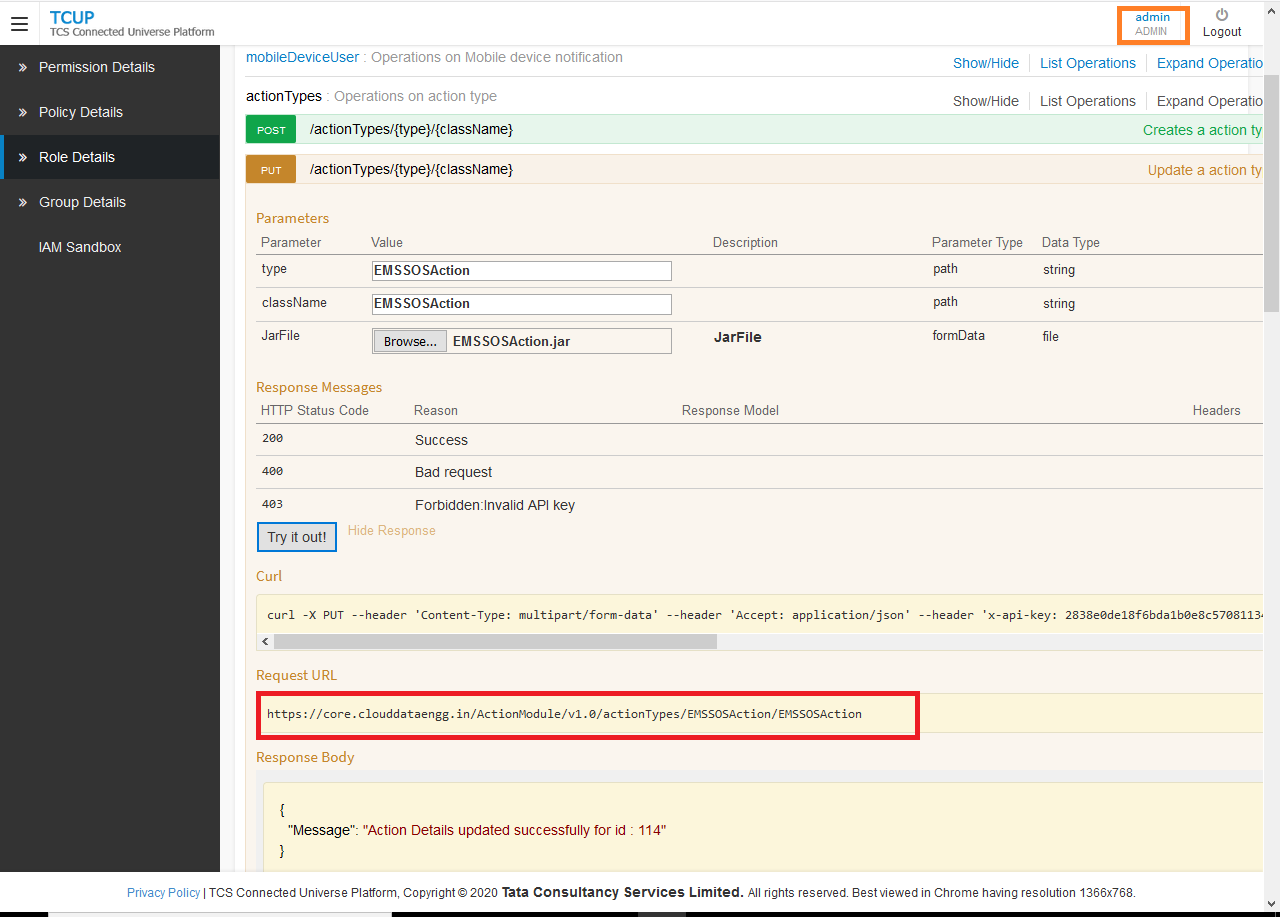The image size is (1280, 917).
Task: Open the actionTypes API section
Action: (284, 96)
